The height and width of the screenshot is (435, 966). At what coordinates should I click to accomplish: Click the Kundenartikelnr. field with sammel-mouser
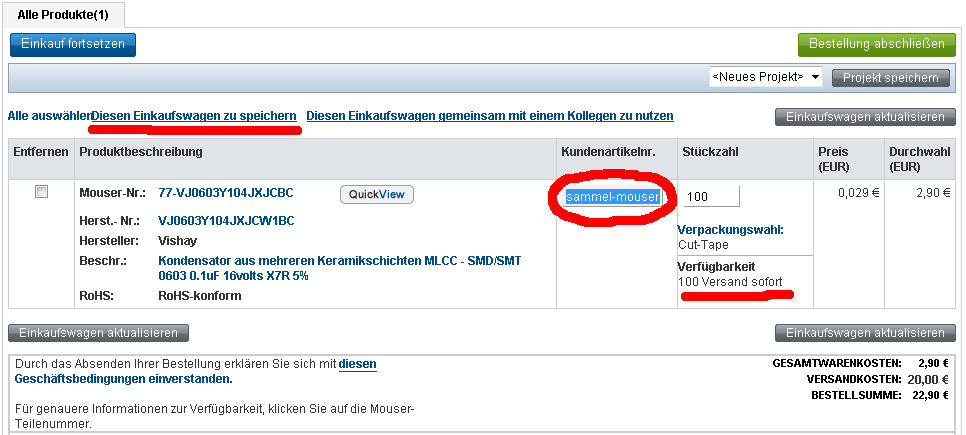(614, 197)
